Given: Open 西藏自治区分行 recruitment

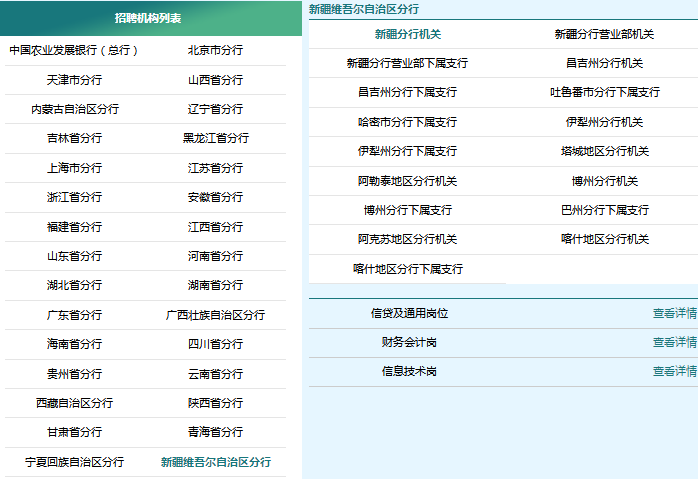Looking at the screenshot, I should (74, 403).
